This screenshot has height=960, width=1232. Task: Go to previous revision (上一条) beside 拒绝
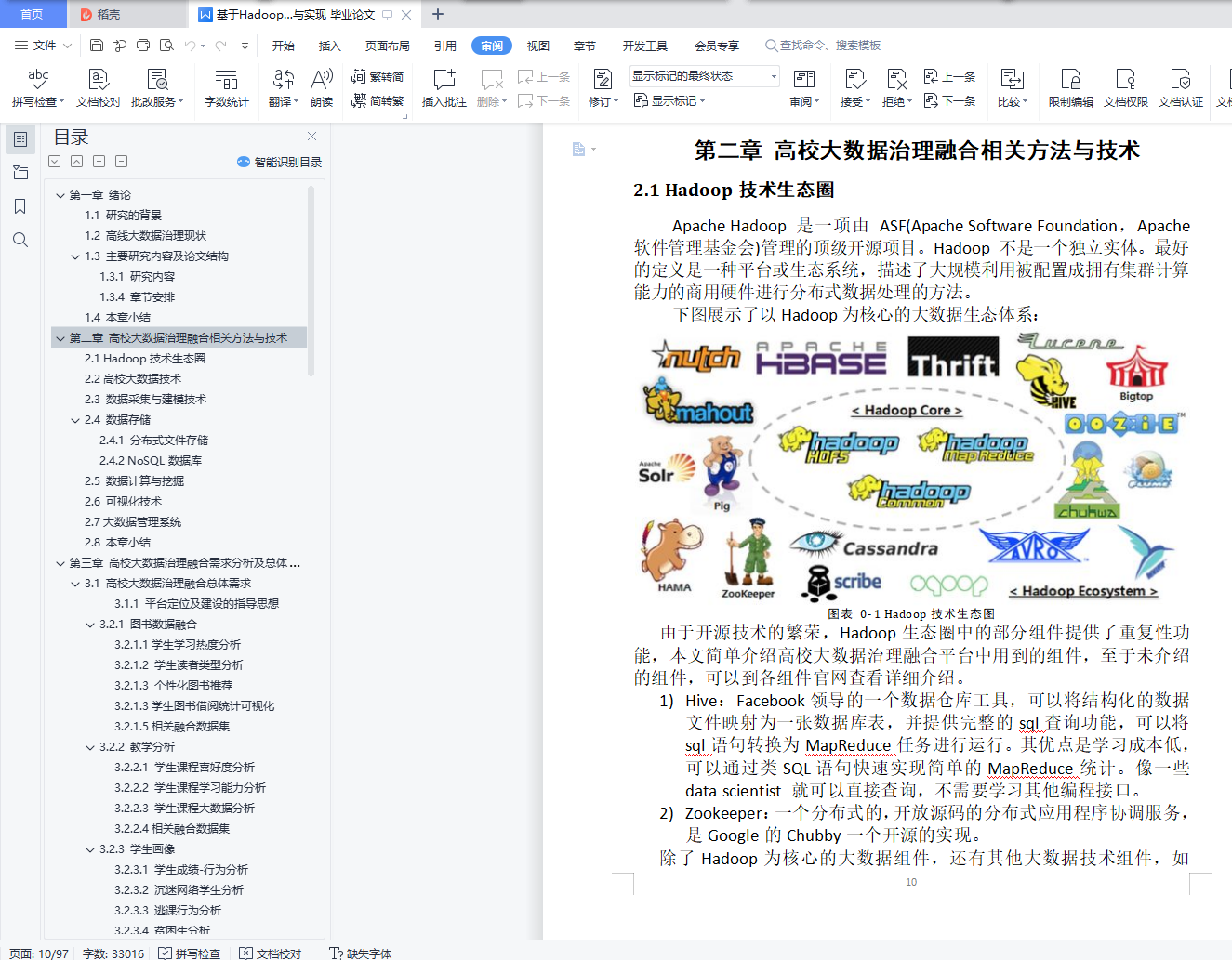point(950,76)
